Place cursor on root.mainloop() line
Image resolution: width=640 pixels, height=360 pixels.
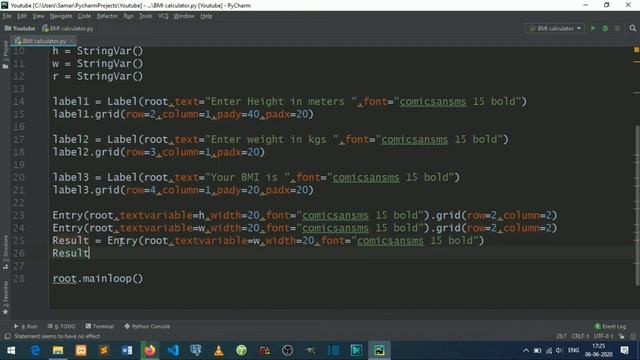coord(98,279)
